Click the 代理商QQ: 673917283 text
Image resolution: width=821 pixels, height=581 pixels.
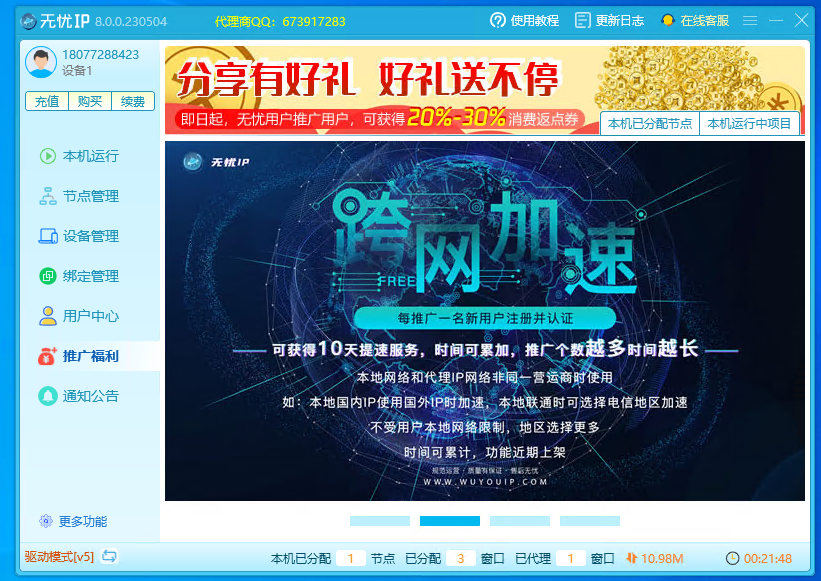[x=280, y=21]
